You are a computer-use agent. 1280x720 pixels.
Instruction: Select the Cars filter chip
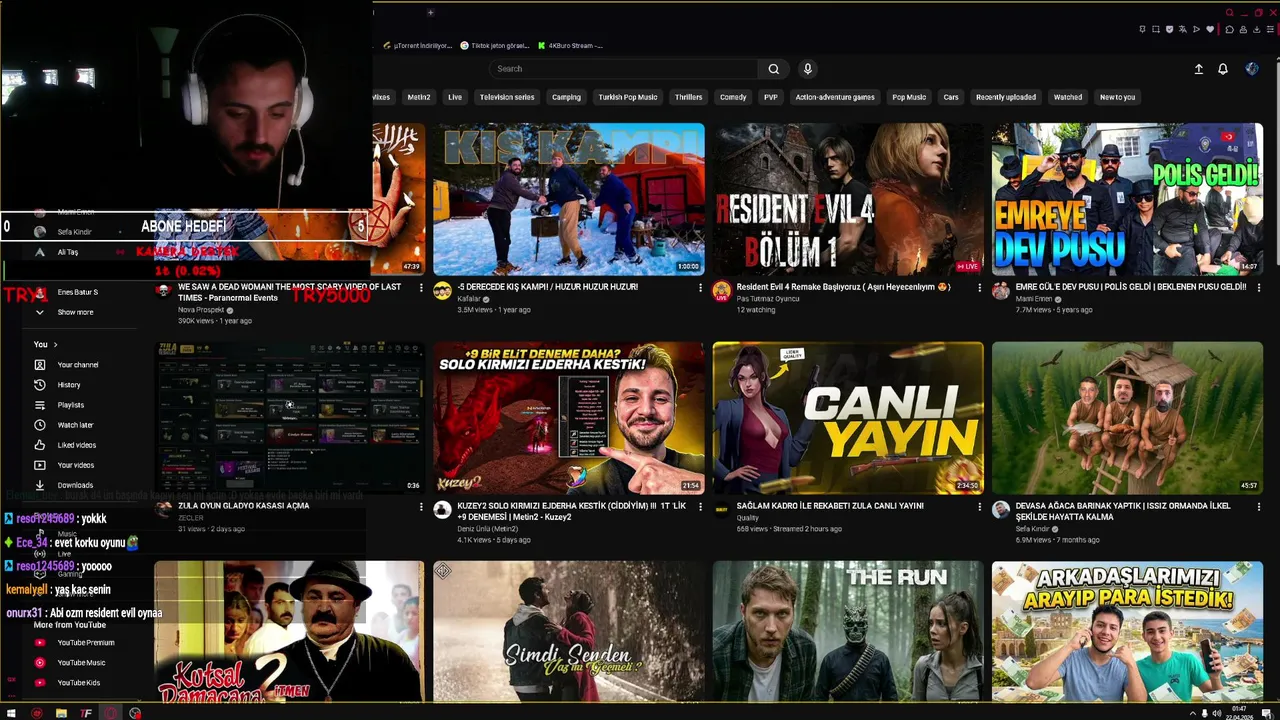tap(951, 97)
